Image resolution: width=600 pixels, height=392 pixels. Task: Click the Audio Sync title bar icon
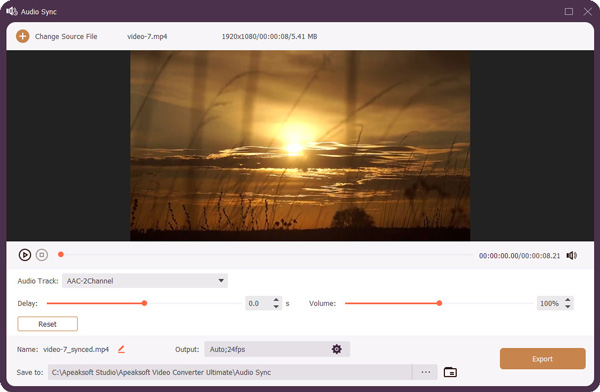coord(11,11)
